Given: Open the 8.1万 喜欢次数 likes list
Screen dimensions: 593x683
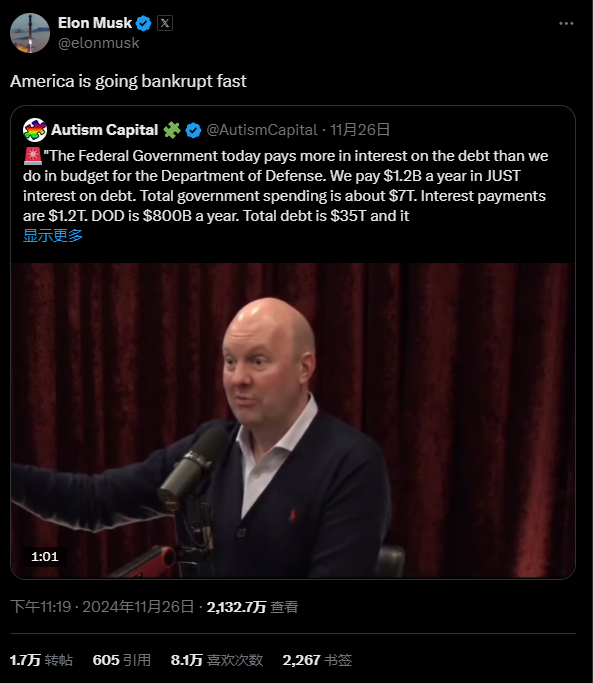Looking at the screenshot, I should [x=217, y=660].
